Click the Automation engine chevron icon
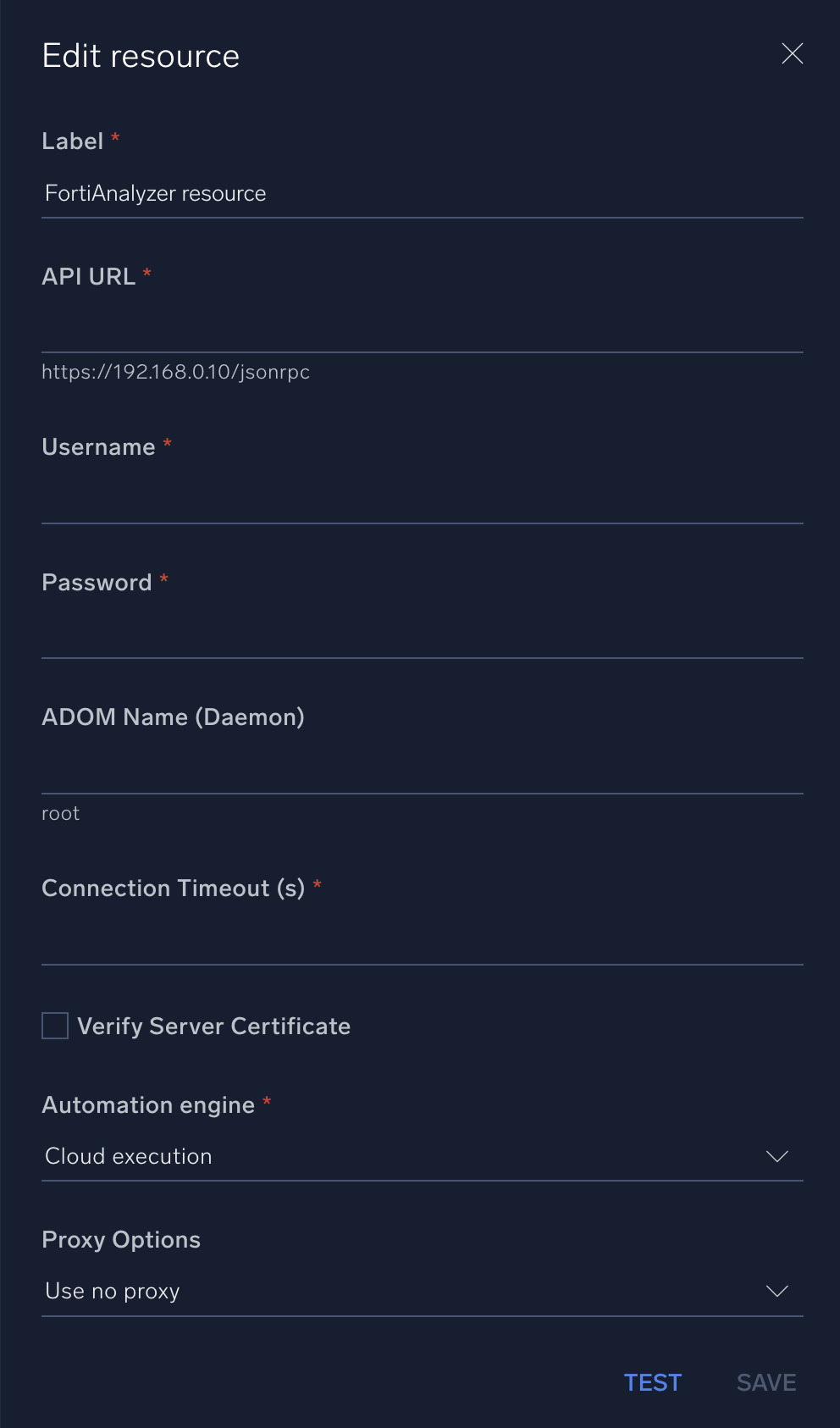 coord(777,1157)
